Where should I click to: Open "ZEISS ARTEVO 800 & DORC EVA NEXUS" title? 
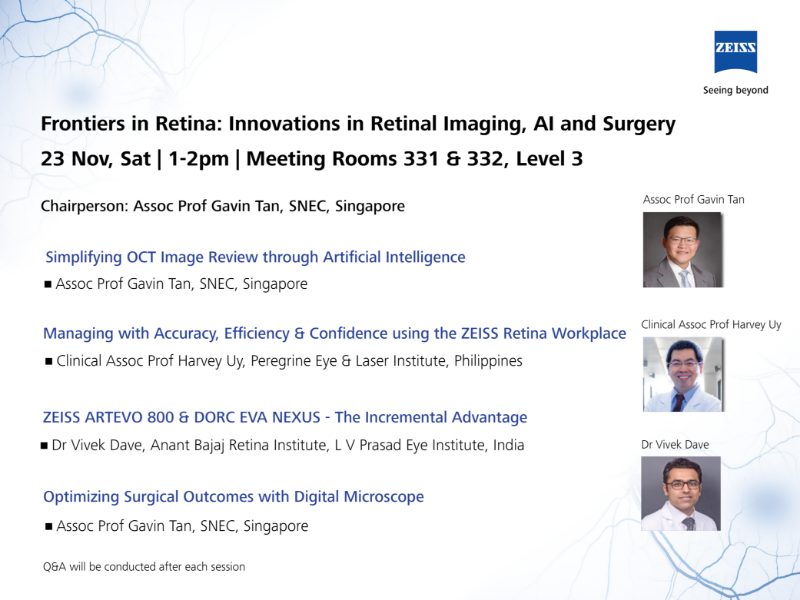click(x=285, y=417)
